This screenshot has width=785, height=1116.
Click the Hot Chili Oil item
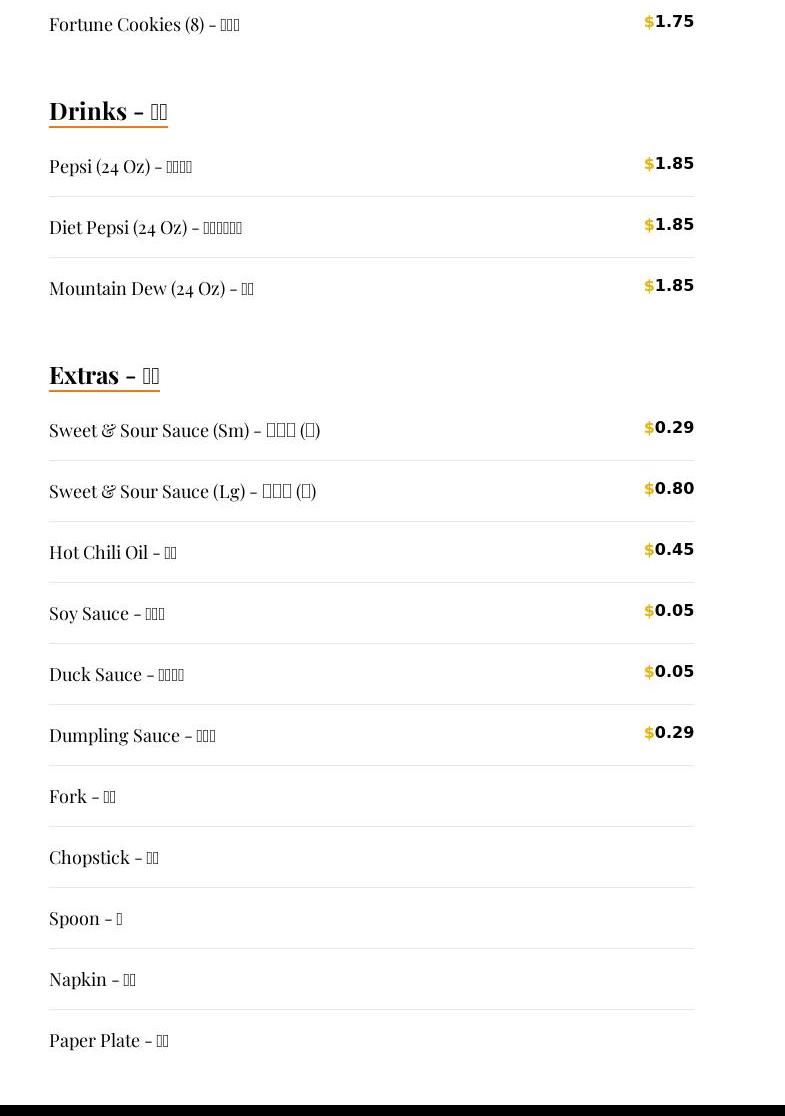pyautogui.click(x=112, y=553)
